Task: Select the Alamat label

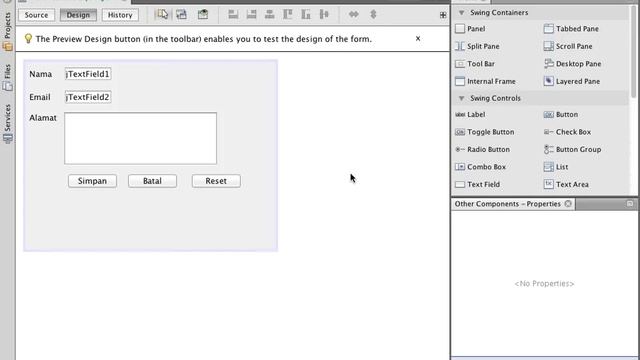Action: pyautogui.click(x=43, y=118)
